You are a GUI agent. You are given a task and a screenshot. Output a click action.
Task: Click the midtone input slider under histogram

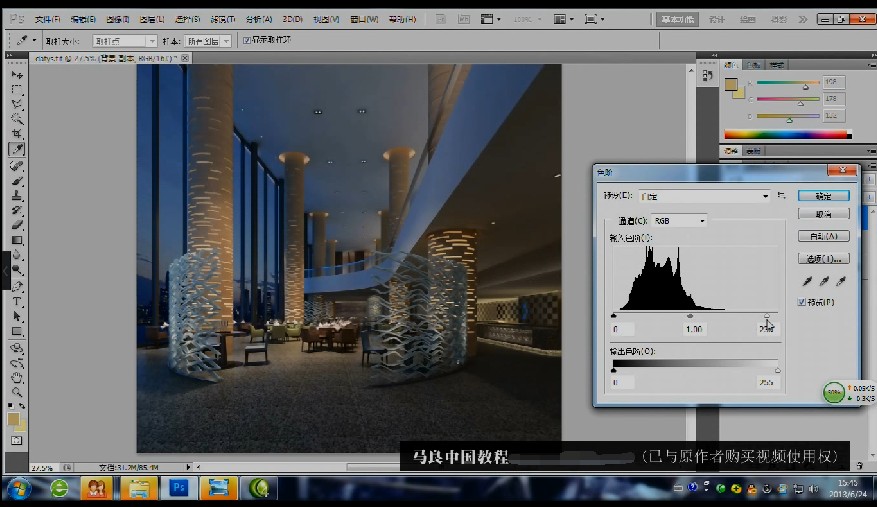point(690,316)
